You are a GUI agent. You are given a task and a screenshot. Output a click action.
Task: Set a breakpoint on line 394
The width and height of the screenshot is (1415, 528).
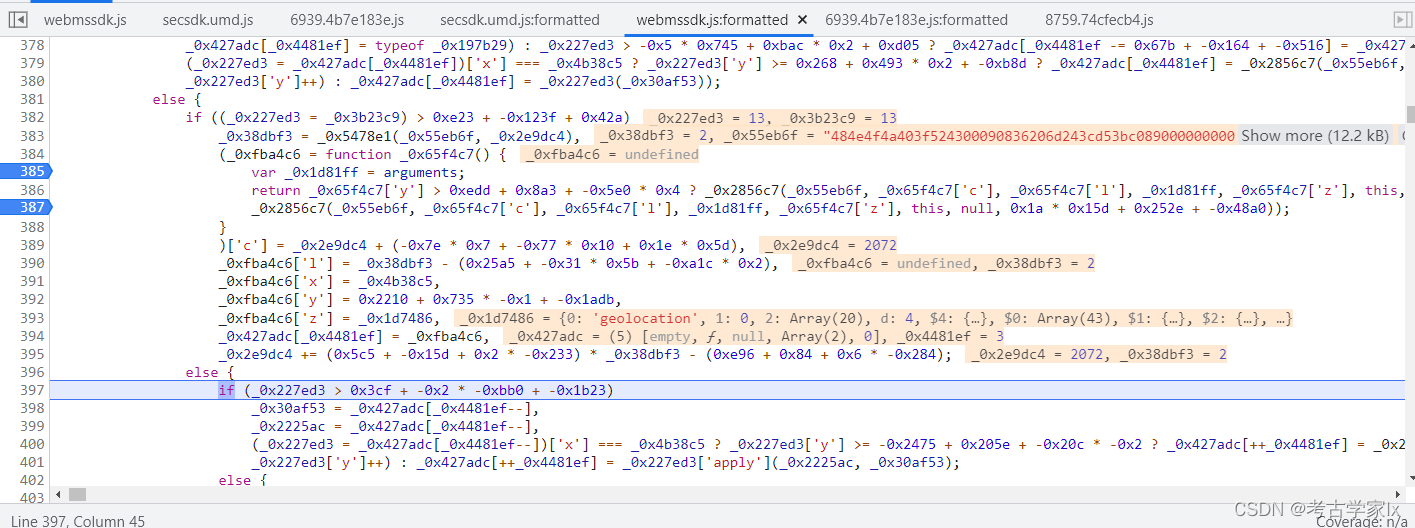[x=32, y=336]
